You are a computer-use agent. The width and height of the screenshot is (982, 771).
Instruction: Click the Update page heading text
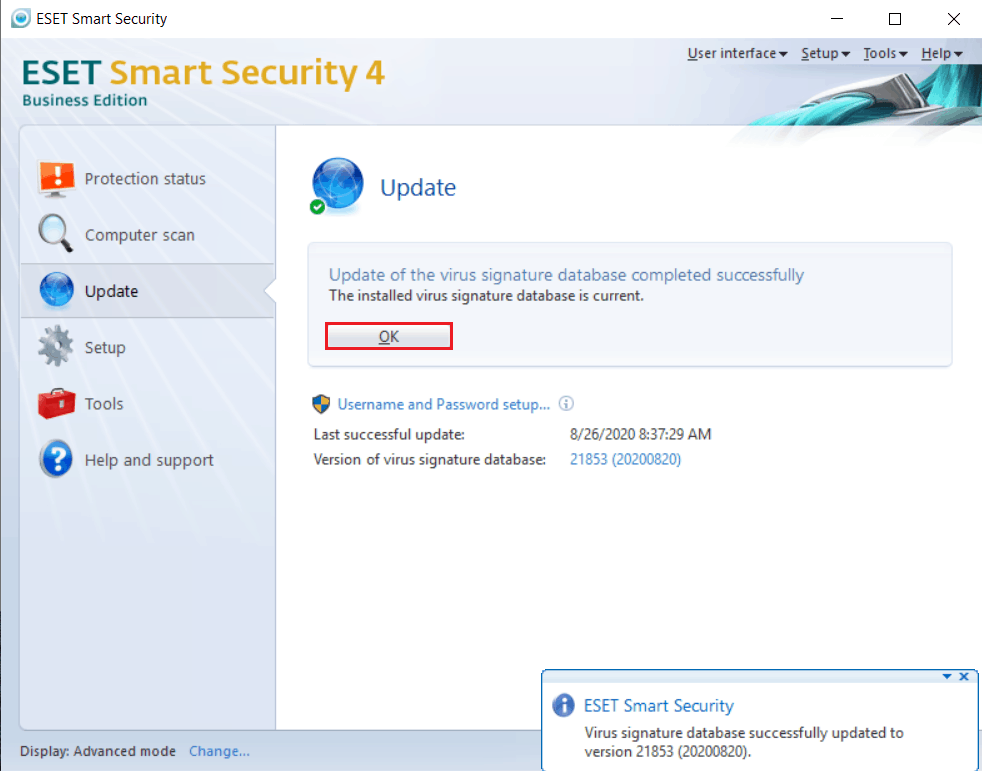(418, 187)
